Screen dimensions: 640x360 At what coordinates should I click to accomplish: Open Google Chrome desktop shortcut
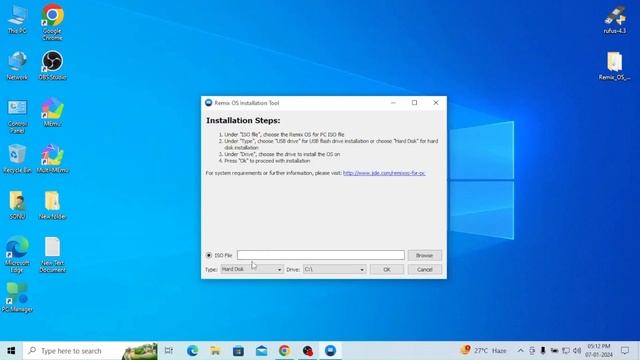[x=52, y=22]
